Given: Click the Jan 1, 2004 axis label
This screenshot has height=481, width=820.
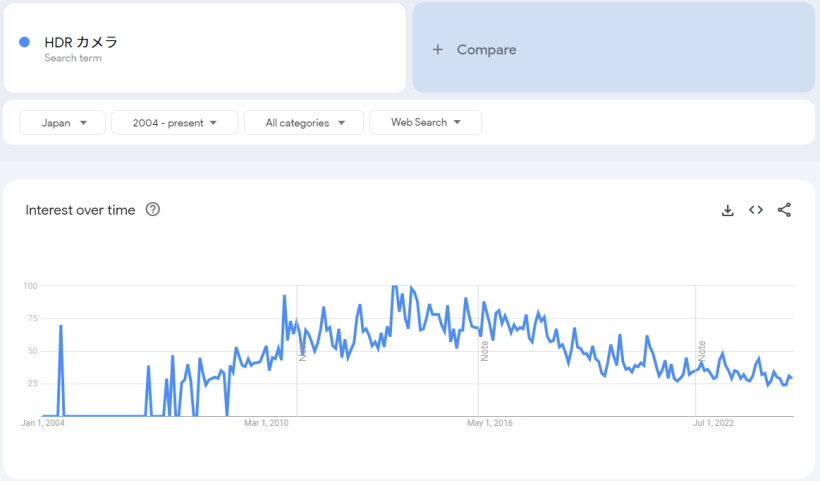Looking at the screenshot, I should click(x=42, y=423).
